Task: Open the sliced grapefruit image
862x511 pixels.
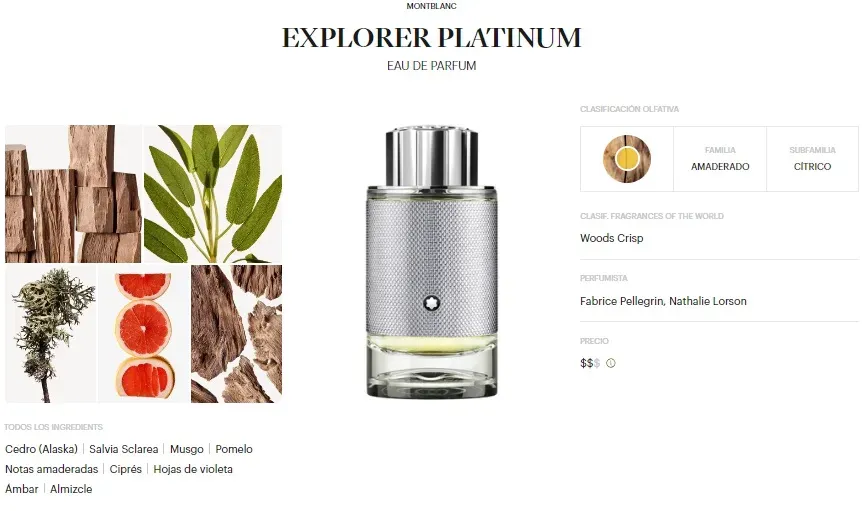Action: [143, 334]
